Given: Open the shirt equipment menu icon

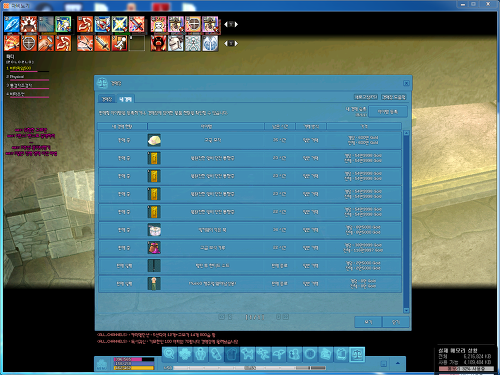Looking at the screenshot, I should 232,354.
